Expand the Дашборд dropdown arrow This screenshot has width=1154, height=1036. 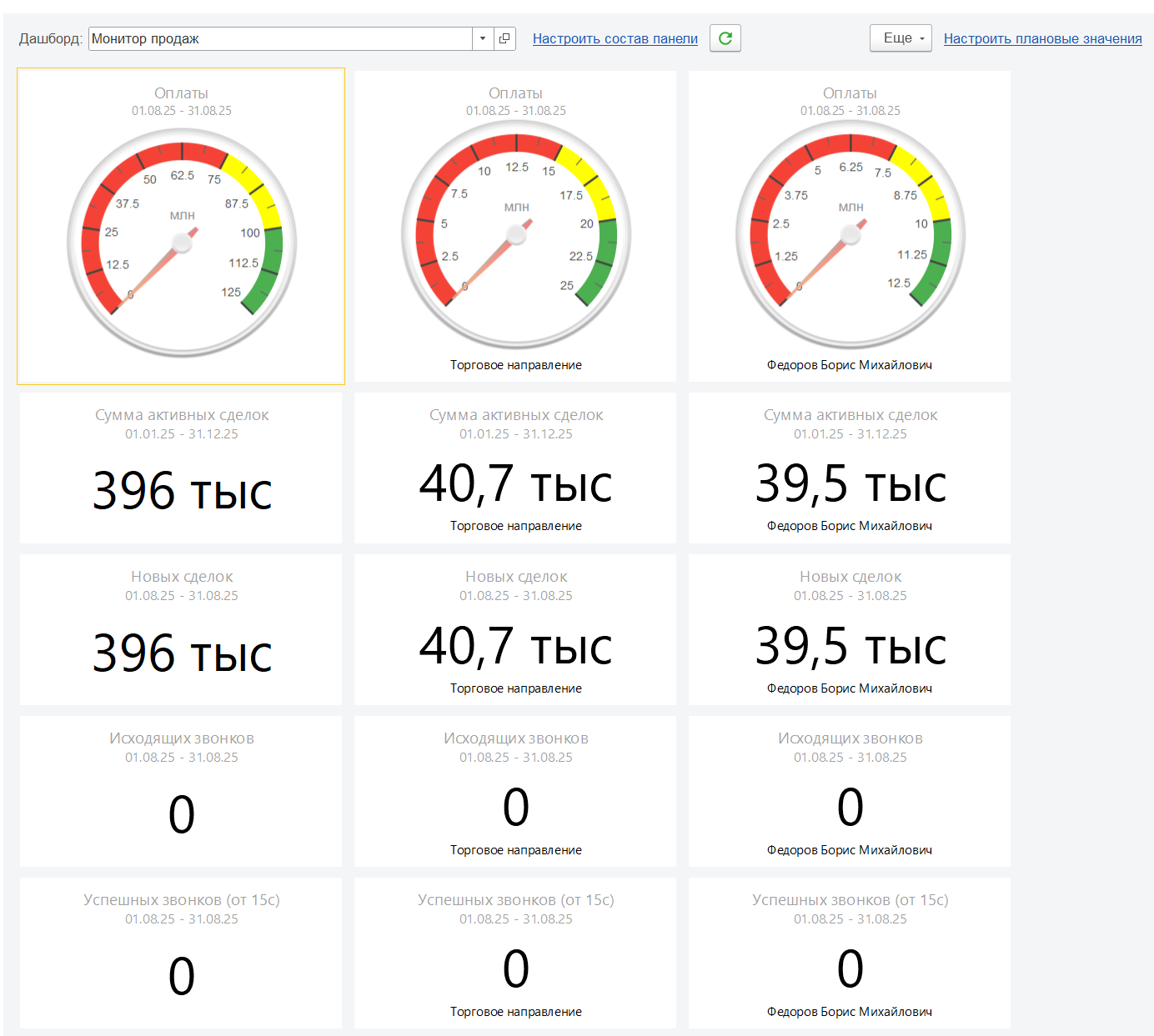483,38
